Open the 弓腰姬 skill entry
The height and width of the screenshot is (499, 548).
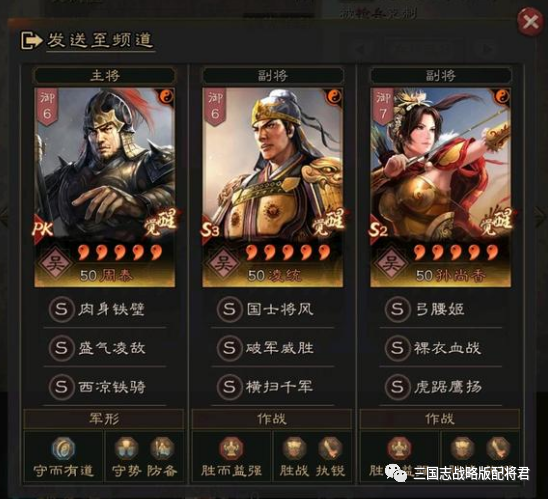click(x=440, y=309)
